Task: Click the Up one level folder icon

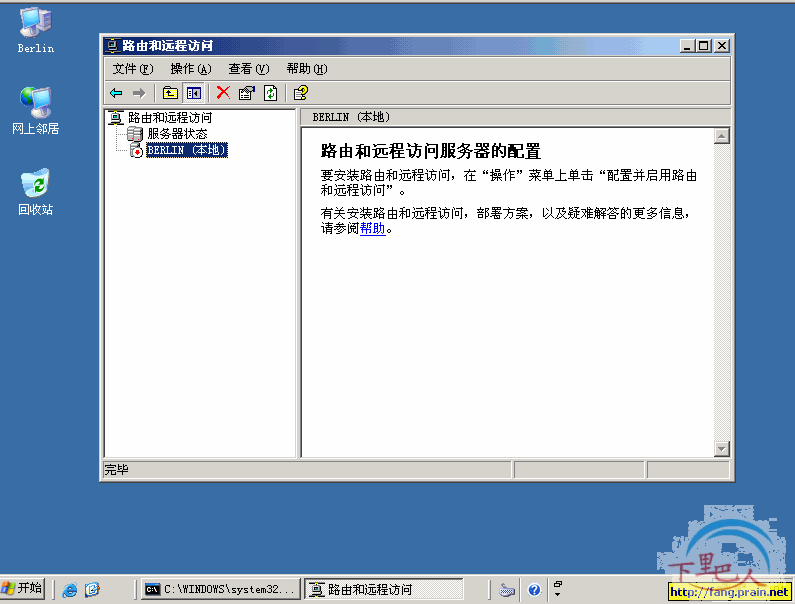Action: [x=170, y=93]
